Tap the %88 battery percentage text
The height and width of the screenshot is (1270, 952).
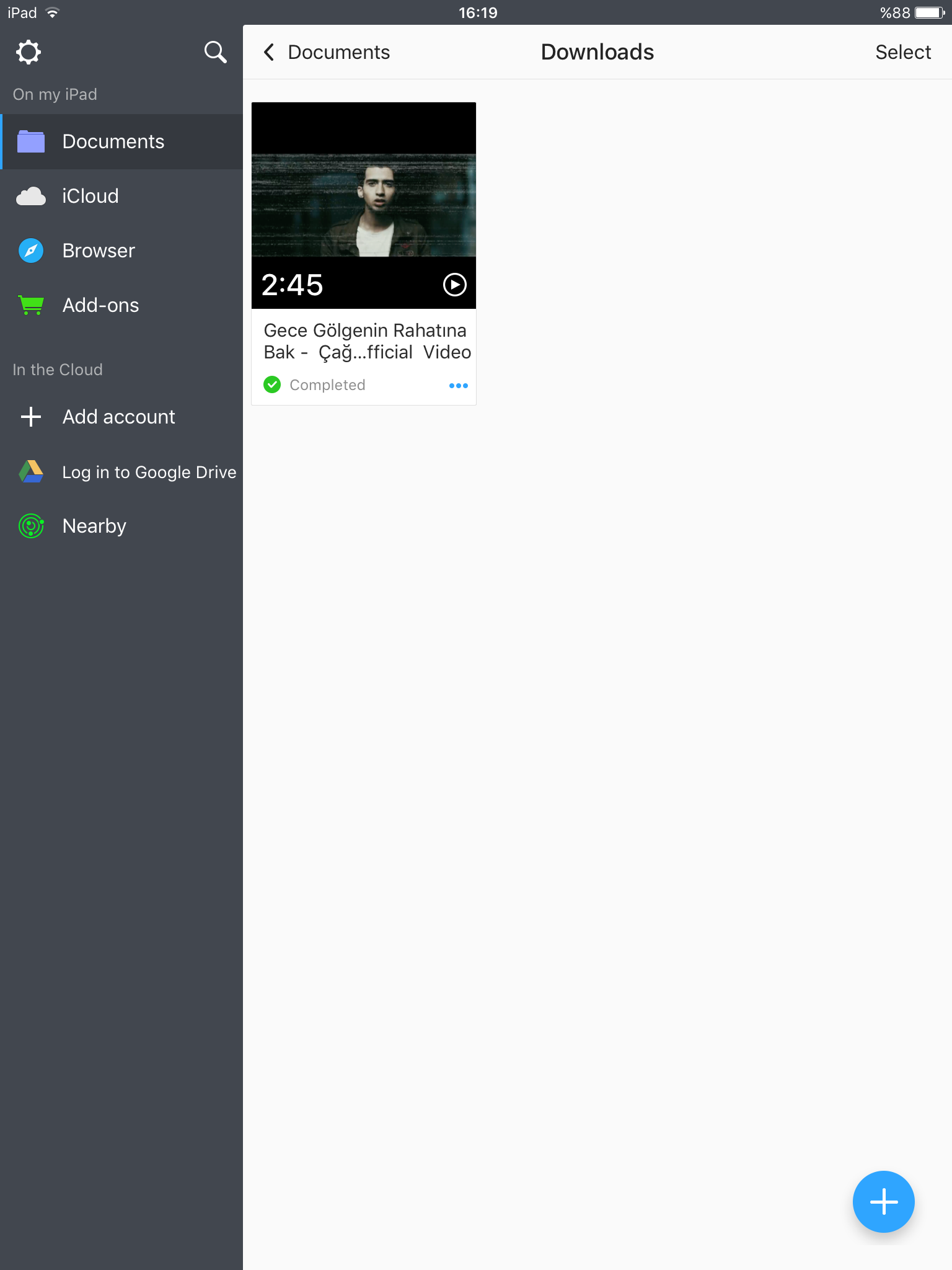(x=895, y=13)
